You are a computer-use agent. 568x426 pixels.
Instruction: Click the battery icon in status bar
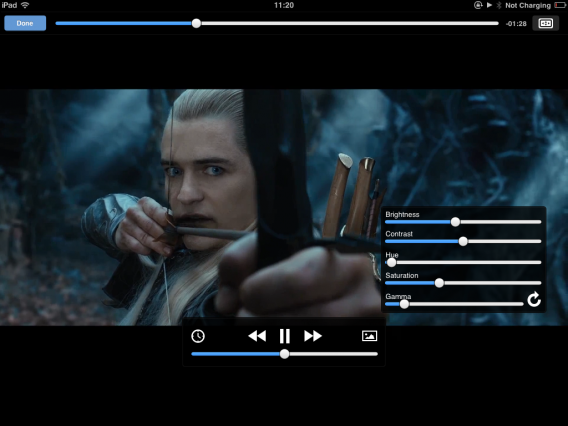[x=560, y=5]
